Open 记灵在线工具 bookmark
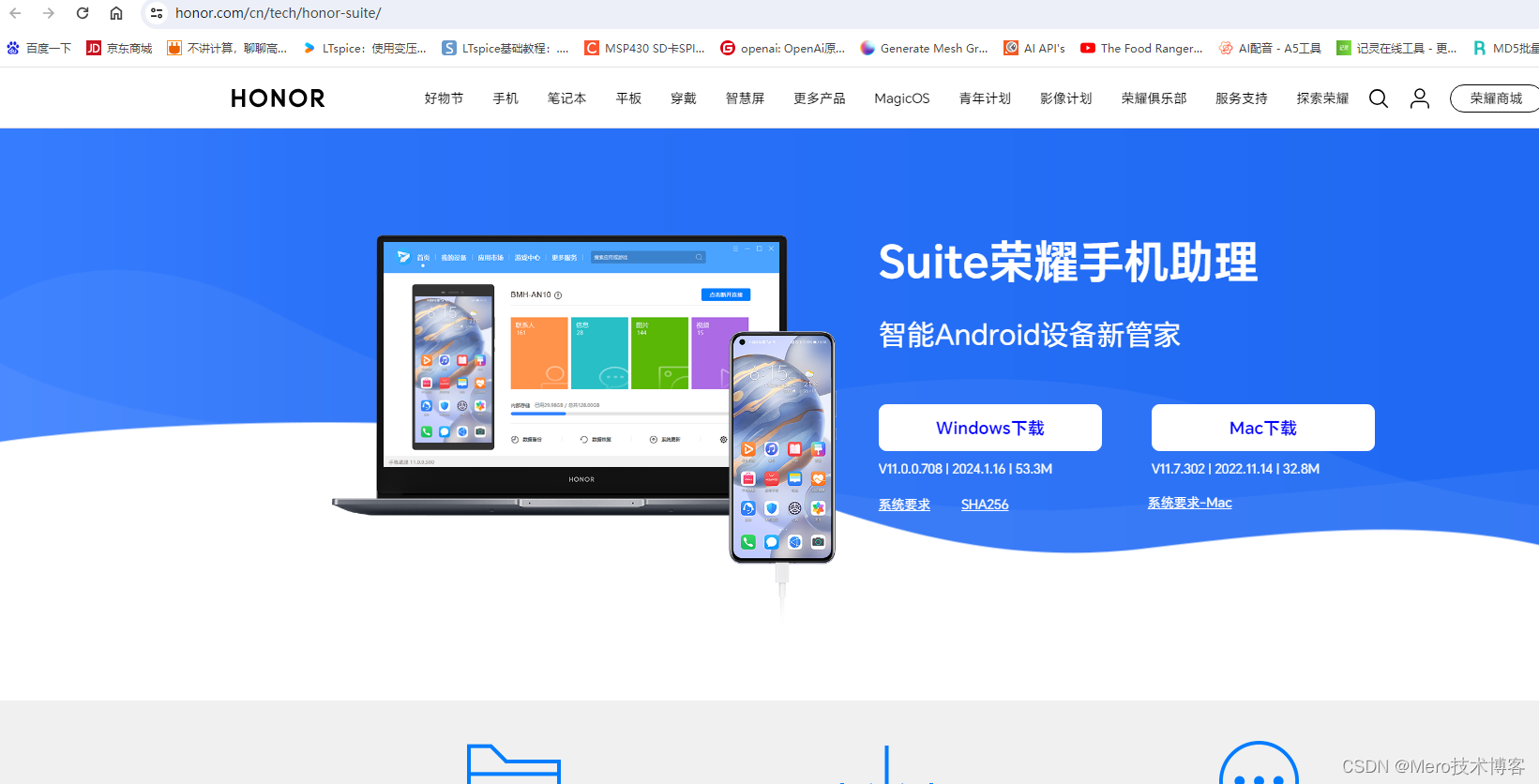 coord(1396,48)
